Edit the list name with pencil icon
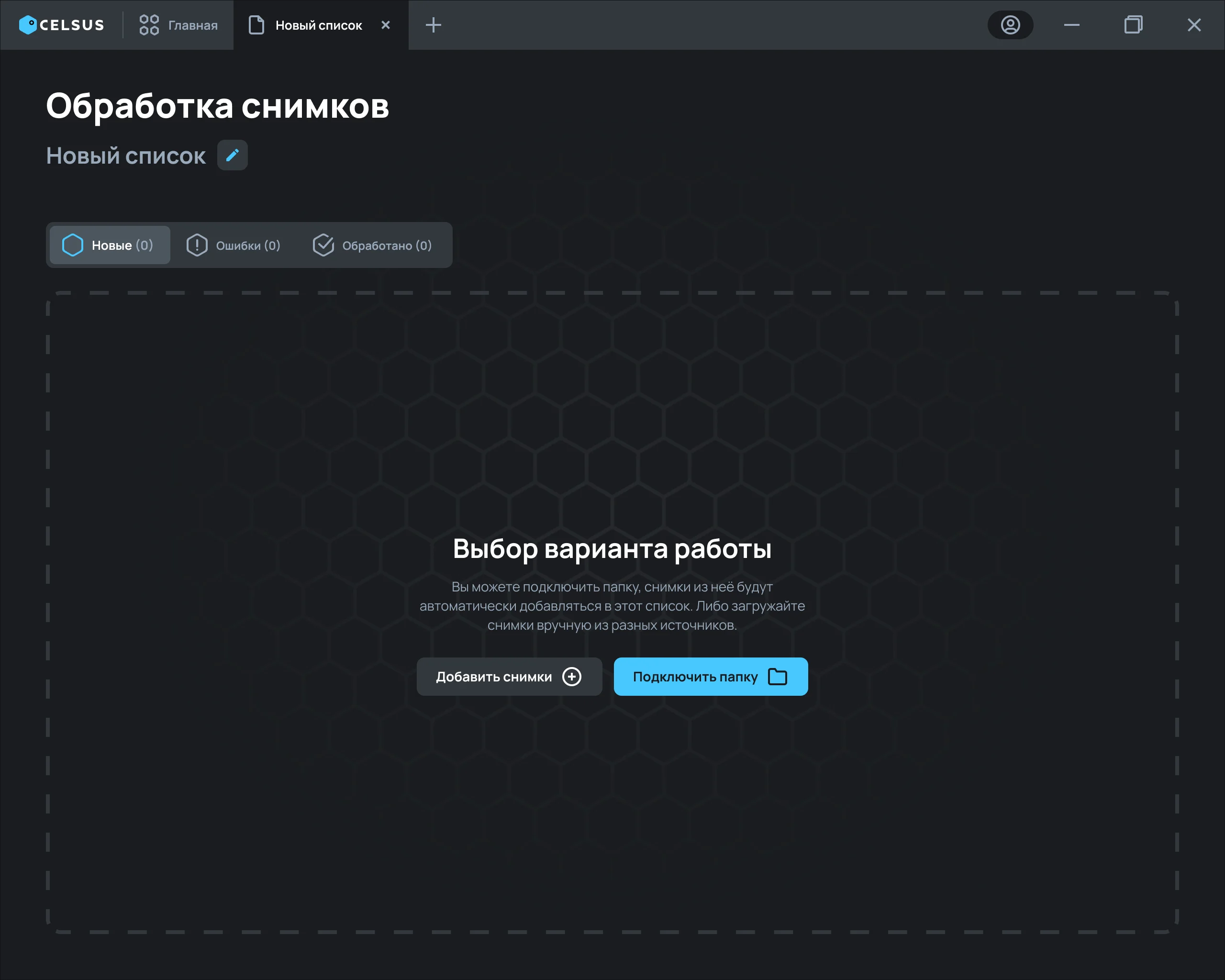This screenshot has width=1225, height=980. [233, 155]
